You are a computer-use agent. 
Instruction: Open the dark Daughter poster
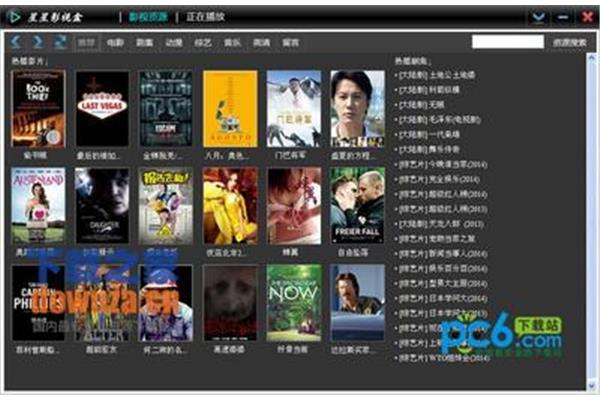pos(102,206)
